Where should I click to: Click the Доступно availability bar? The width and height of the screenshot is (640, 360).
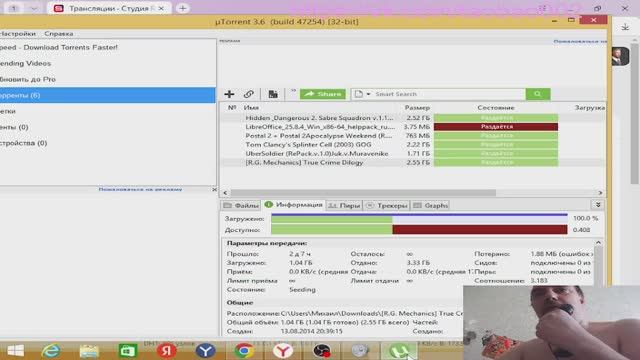(x=419, y=230)
